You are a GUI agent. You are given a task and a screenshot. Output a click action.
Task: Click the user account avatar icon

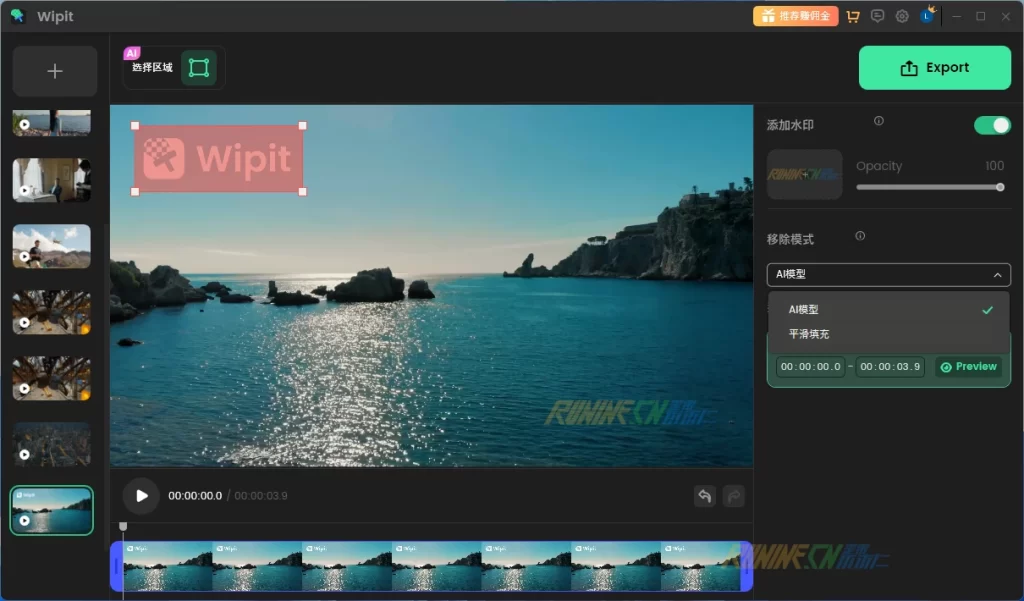[927, 16]
